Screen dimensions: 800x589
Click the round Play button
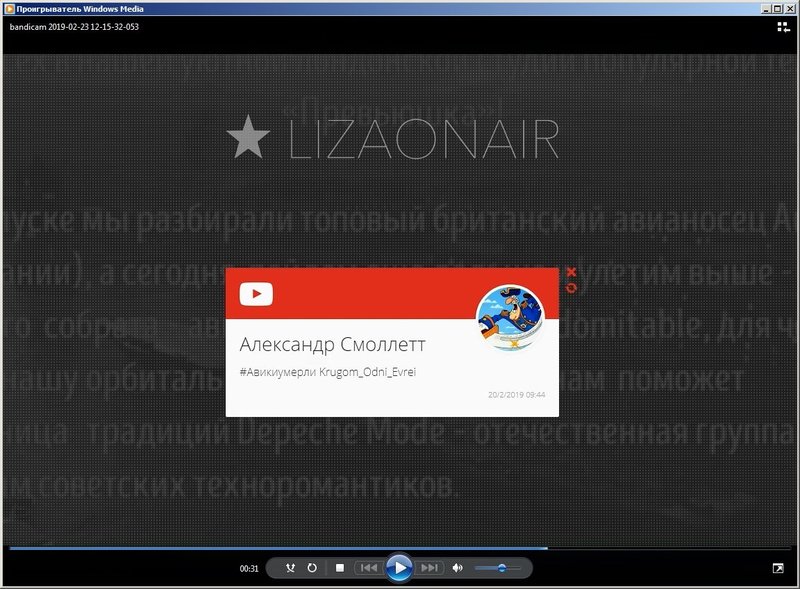[x=399, y=567]
